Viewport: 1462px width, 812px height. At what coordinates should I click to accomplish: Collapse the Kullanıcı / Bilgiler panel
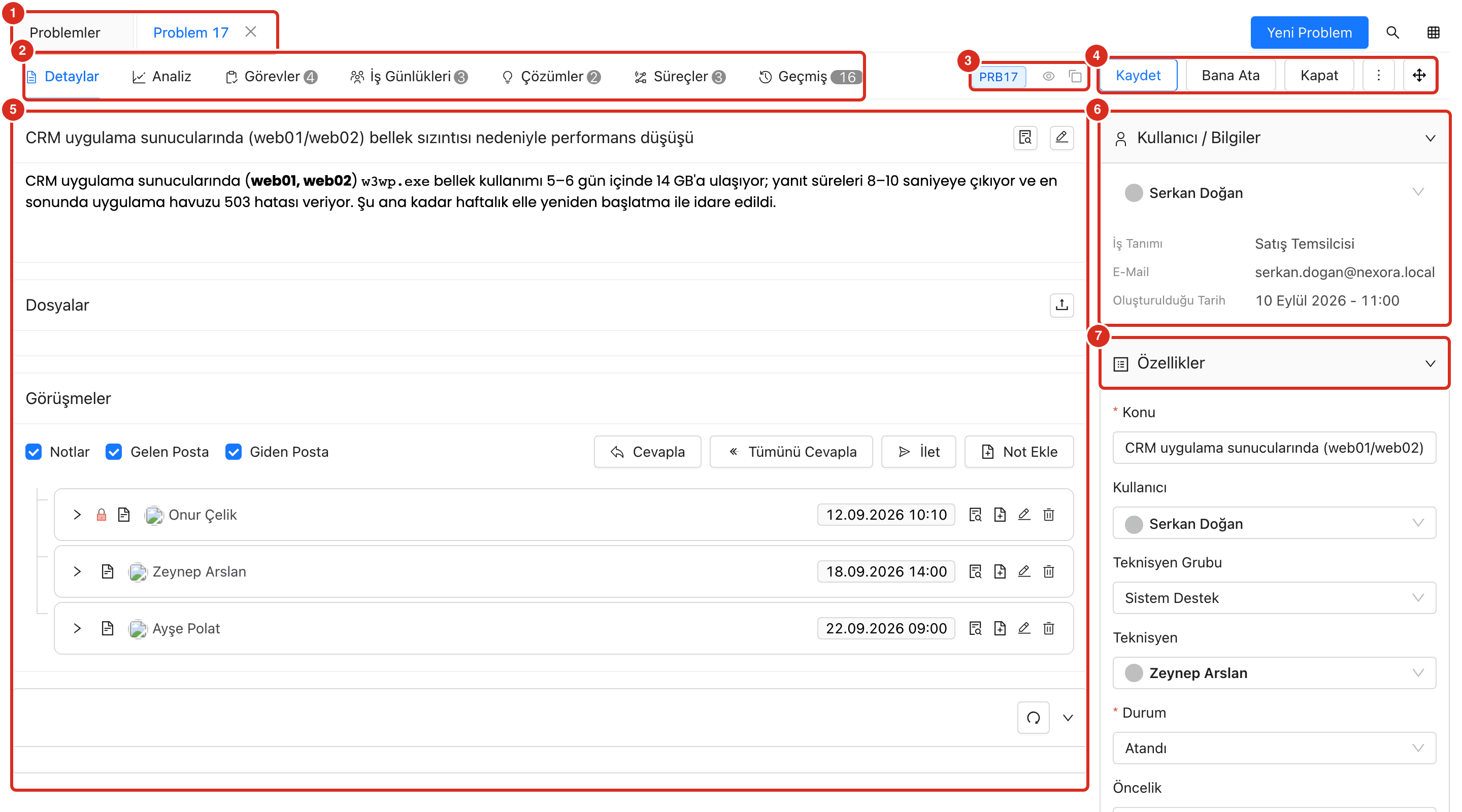click(x=1430, y=138)
